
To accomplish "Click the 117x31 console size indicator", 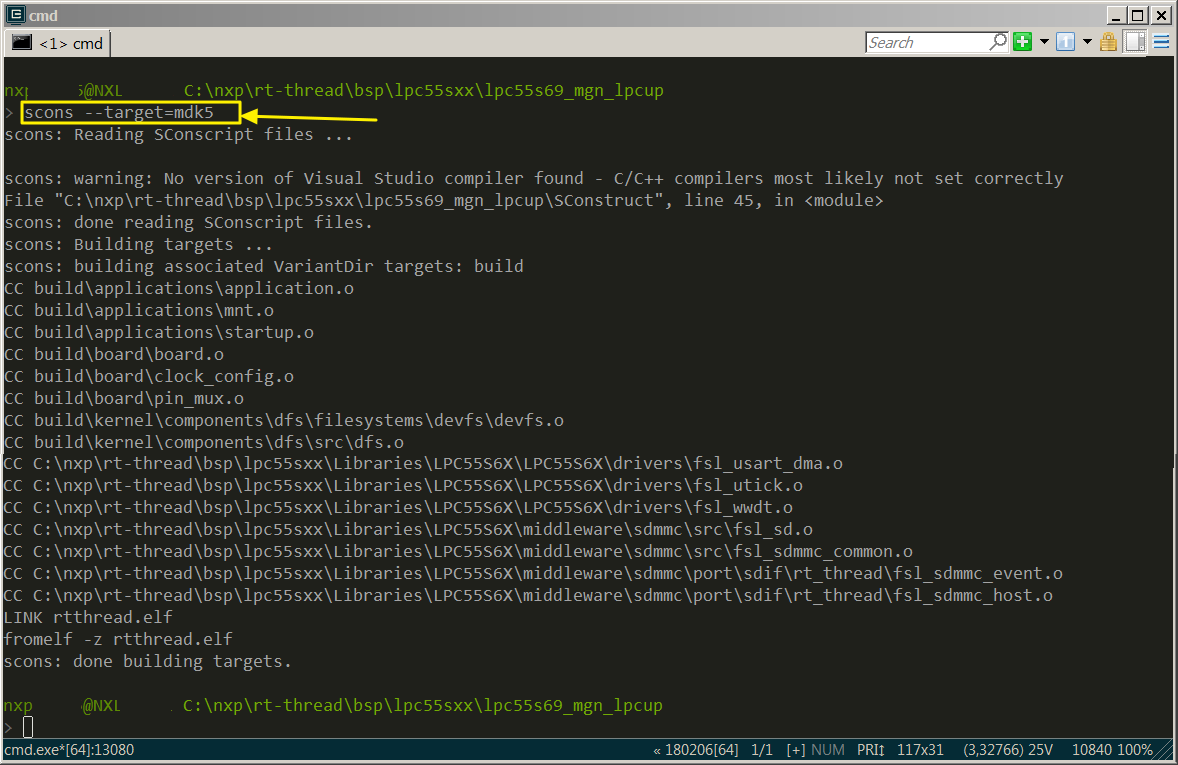I will [x=920, y=750].
